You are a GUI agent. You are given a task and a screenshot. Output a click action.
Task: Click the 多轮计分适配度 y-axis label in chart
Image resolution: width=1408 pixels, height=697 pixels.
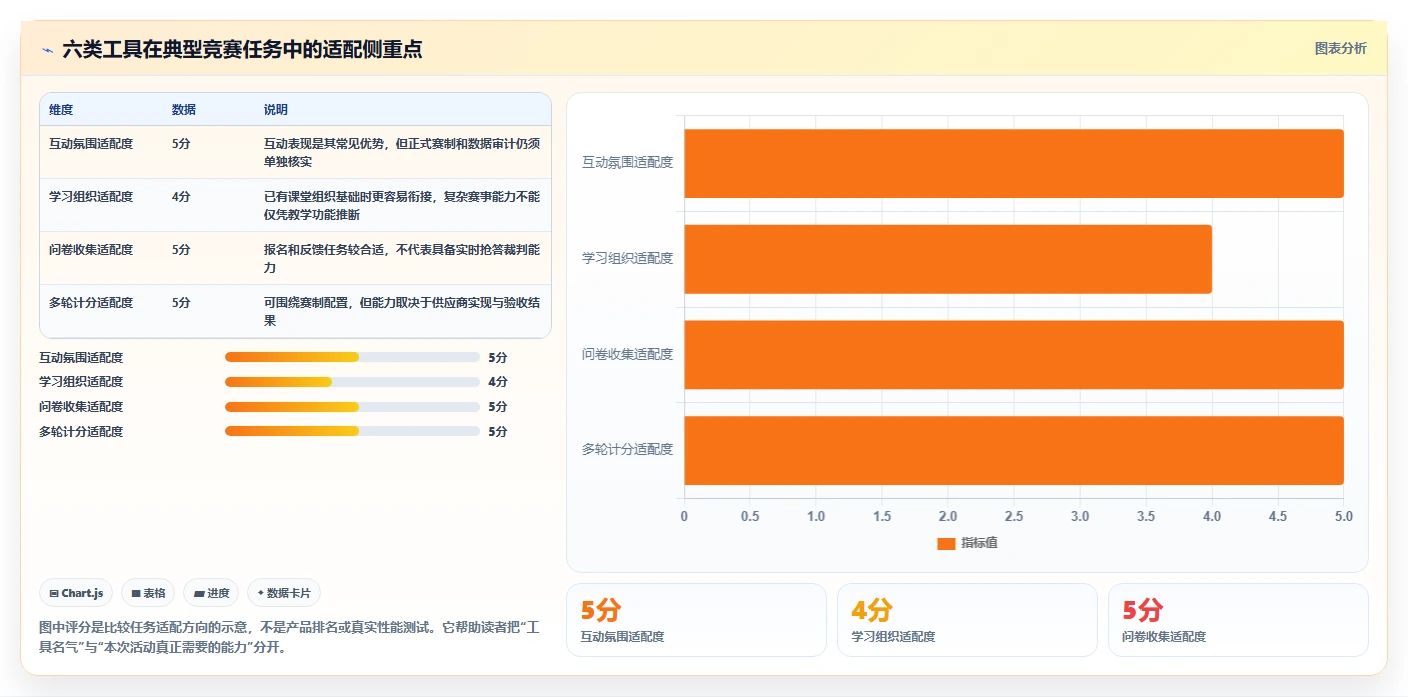tap(628, 450)
